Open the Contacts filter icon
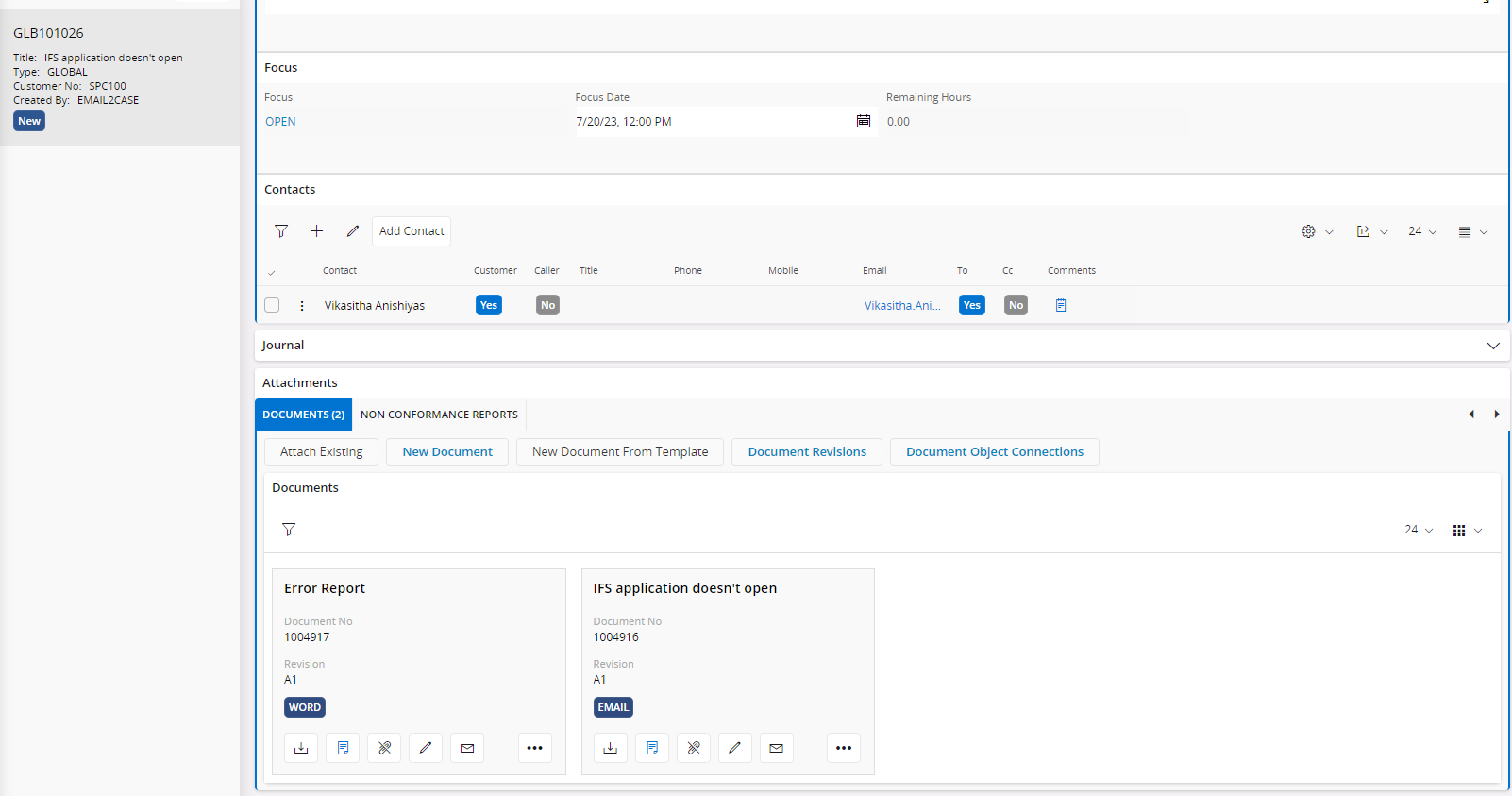 [281, 231]
